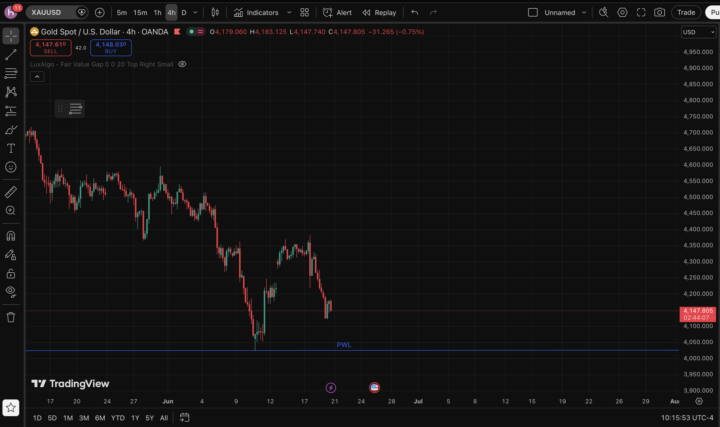Switch to the 15m timeframe
720x427 pixels.
(x=140, y=12)
